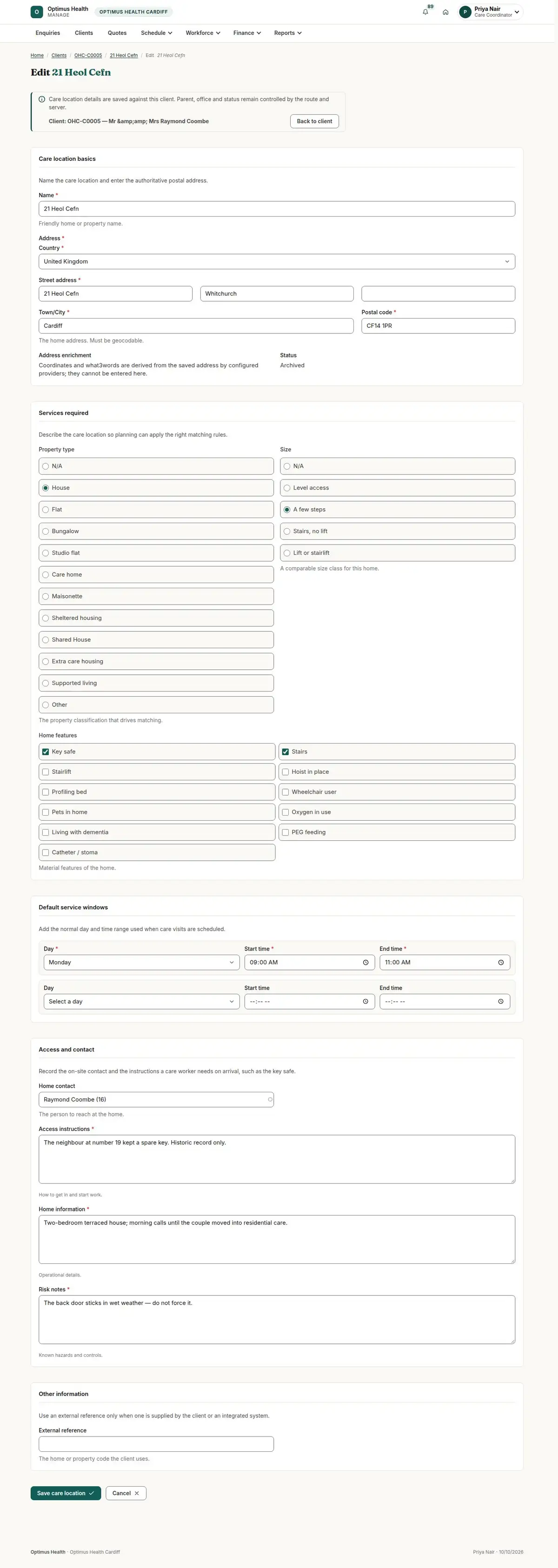Select the Flat property type
The height and width of the screenshot is (1568, 558).
pyautogui.click(x=156, y=510)
